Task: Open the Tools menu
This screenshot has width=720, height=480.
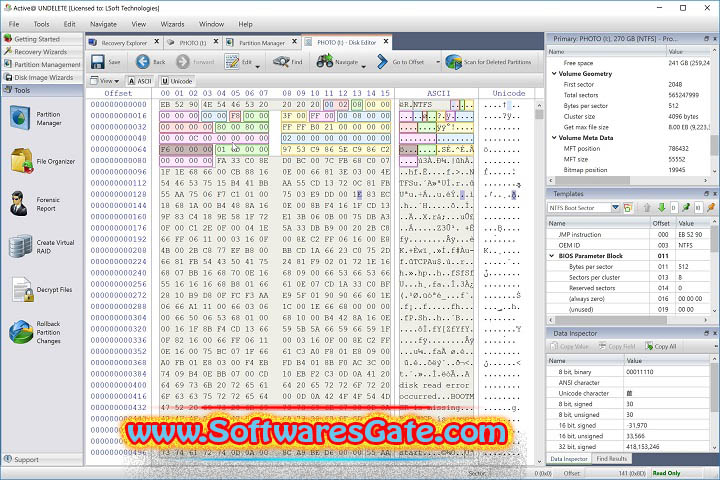Action: pyautogui.click(x=41, y=24)
